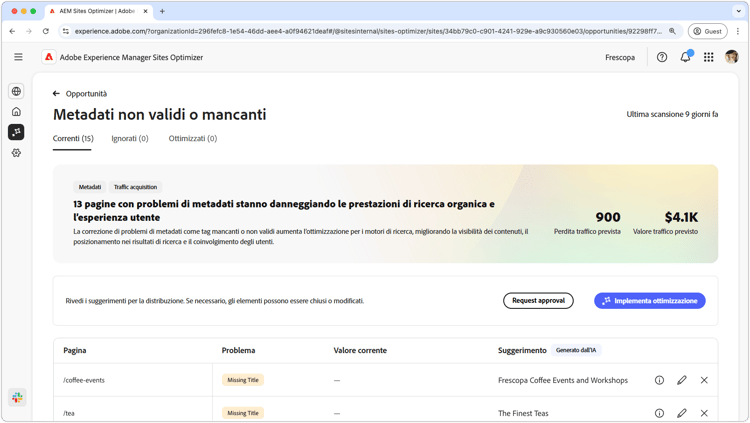Click Missing Title badge for /tea
Screen dimensions: 750x423
(243, 413)
